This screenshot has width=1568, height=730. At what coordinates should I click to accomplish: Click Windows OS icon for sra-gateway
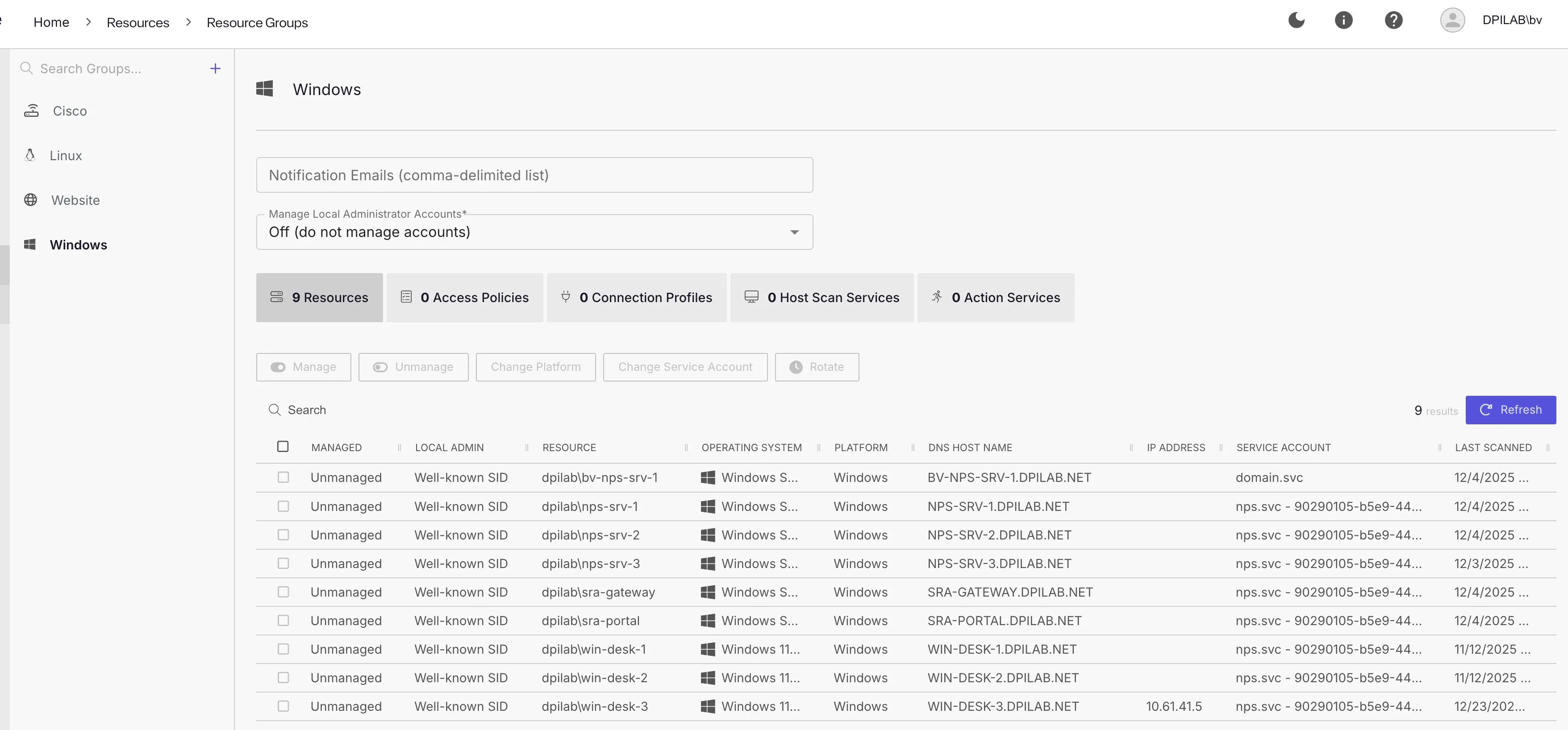point(708,592)
